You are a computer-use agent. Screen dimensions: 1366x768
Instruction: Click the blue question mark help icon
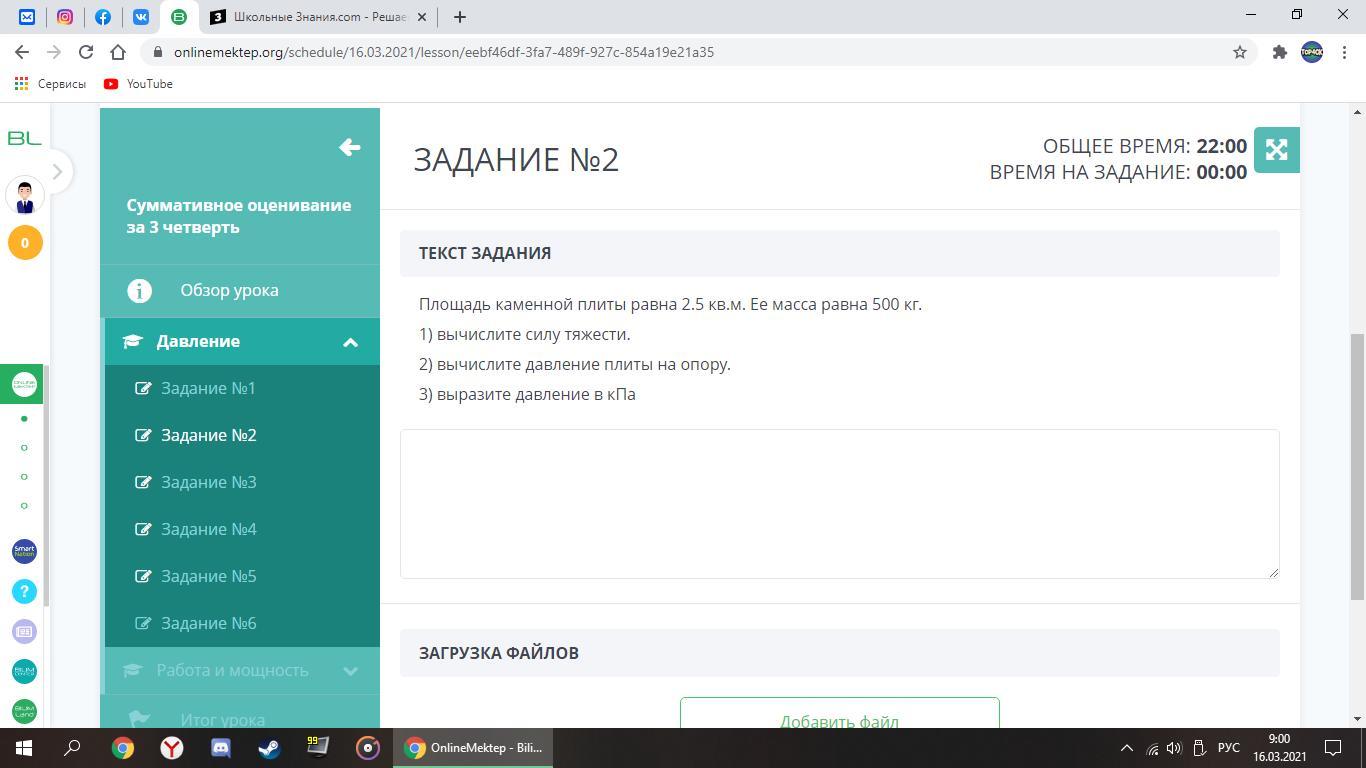pyautogui.click(x=24, y=591)
